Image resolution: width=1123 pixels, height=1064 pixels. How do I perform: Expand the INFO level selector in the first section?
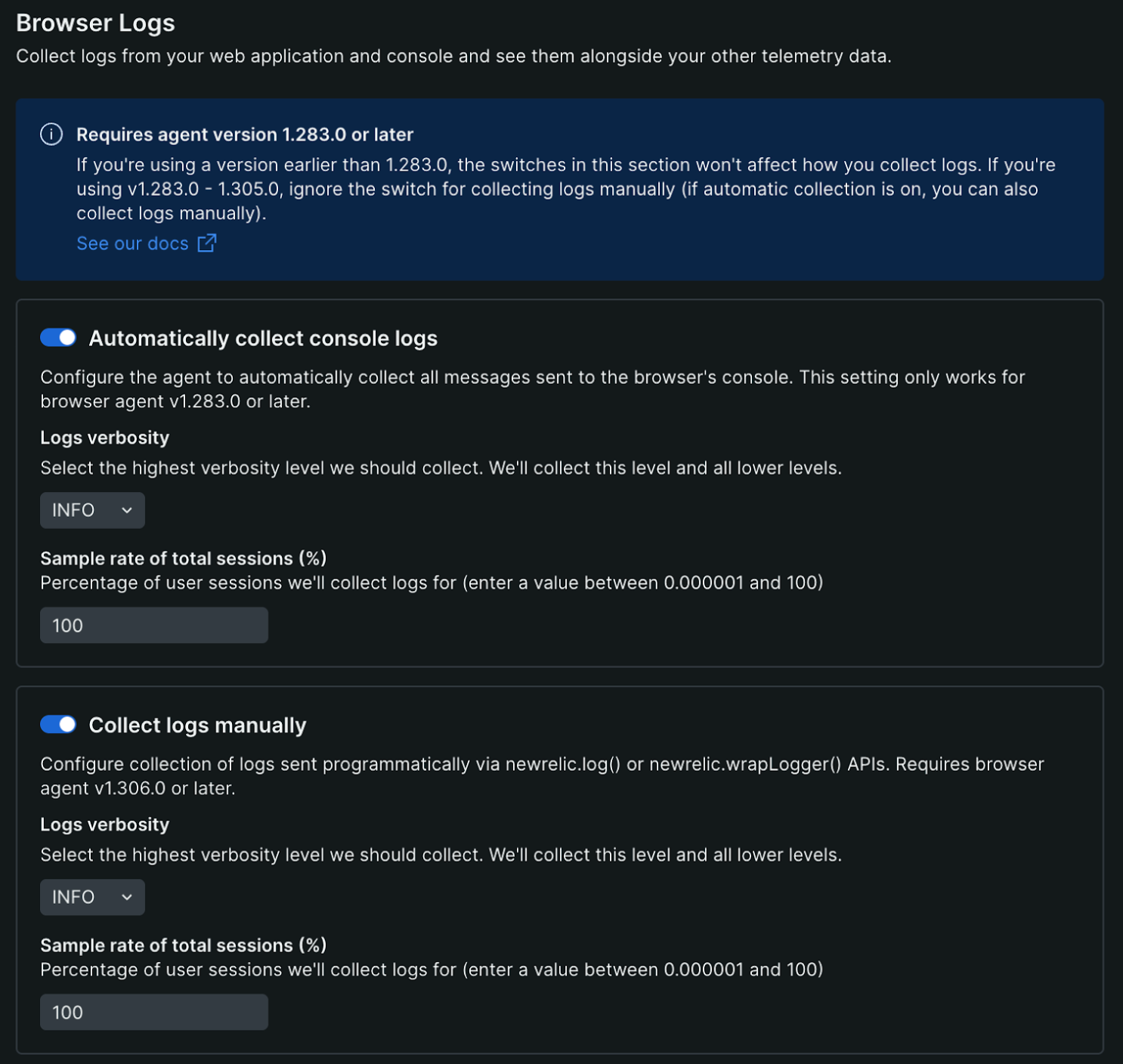click(92, 510)
